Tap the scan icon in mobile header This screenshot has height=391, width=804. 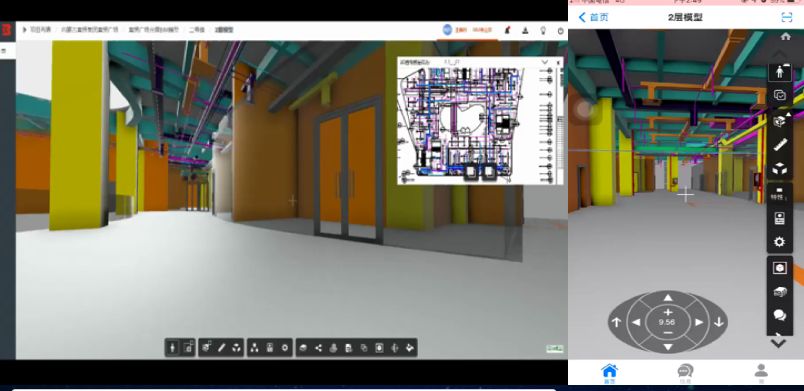click(x=786, y=17)
